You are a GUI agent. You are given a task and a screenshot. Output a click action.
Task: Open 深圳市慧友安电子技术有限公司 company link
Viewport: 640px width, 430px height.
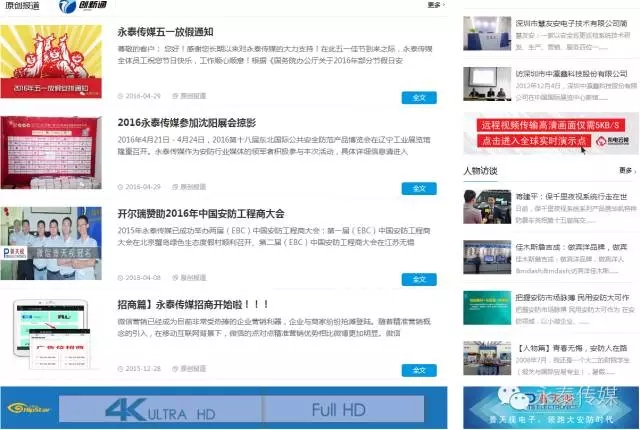click(x=572, y=22)
